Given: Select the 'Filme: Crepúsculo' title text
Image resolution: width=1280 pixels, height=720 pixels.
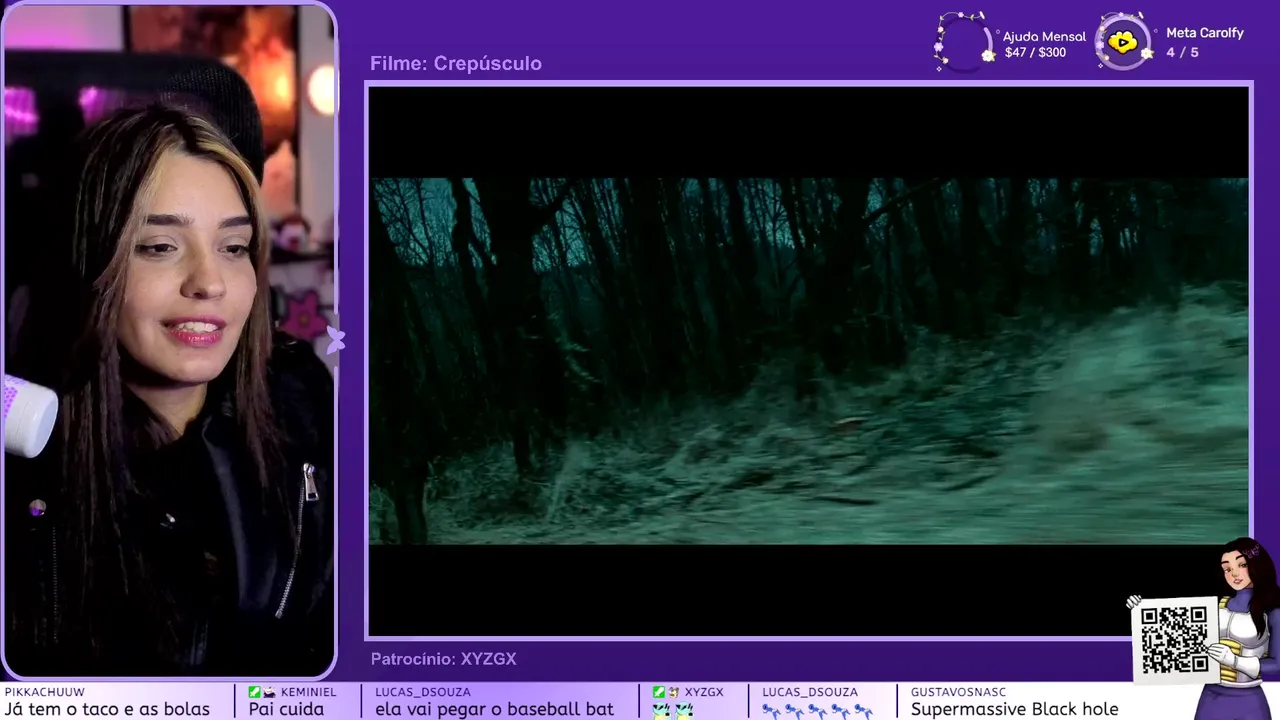Looking at the screenshot, I should pyautogui.click(x=456, y=63).
